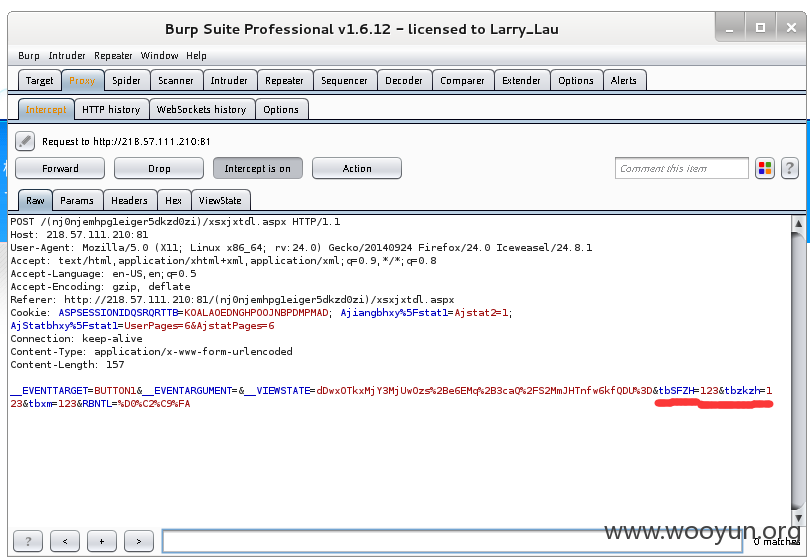
Task: Click the next match arrow button
Action: tap(138, 541)
